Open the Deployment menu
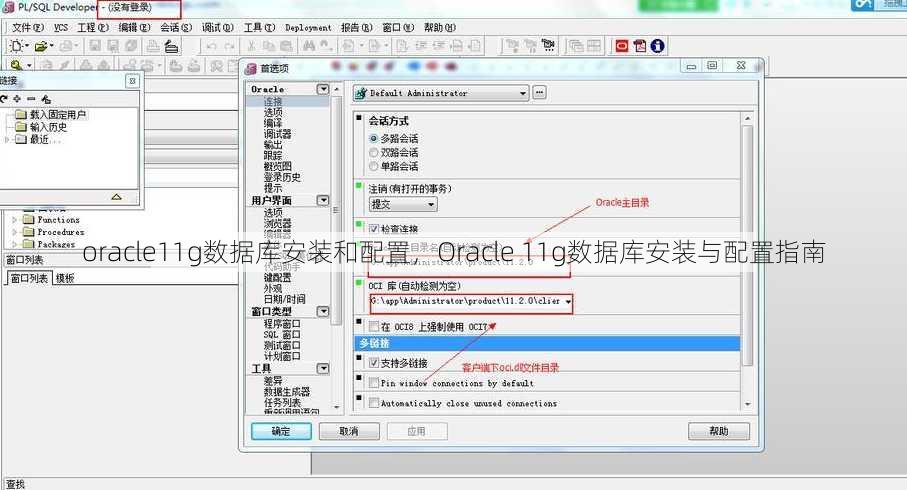Screen dimensions: 907x490 pyautogui.click(x=308, y=27)
